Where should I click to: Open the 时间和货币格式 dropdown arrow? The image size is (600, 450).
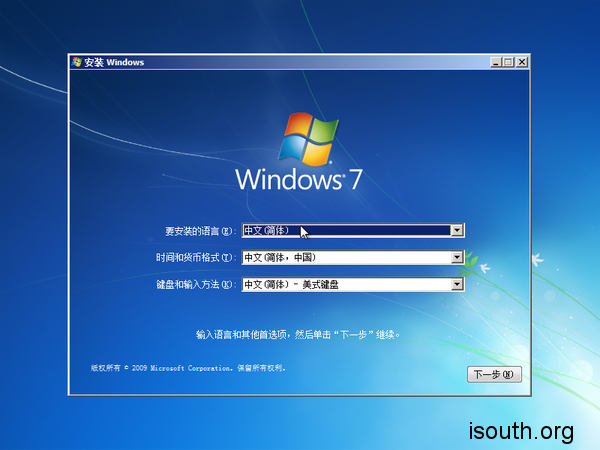tap(457, 257)
